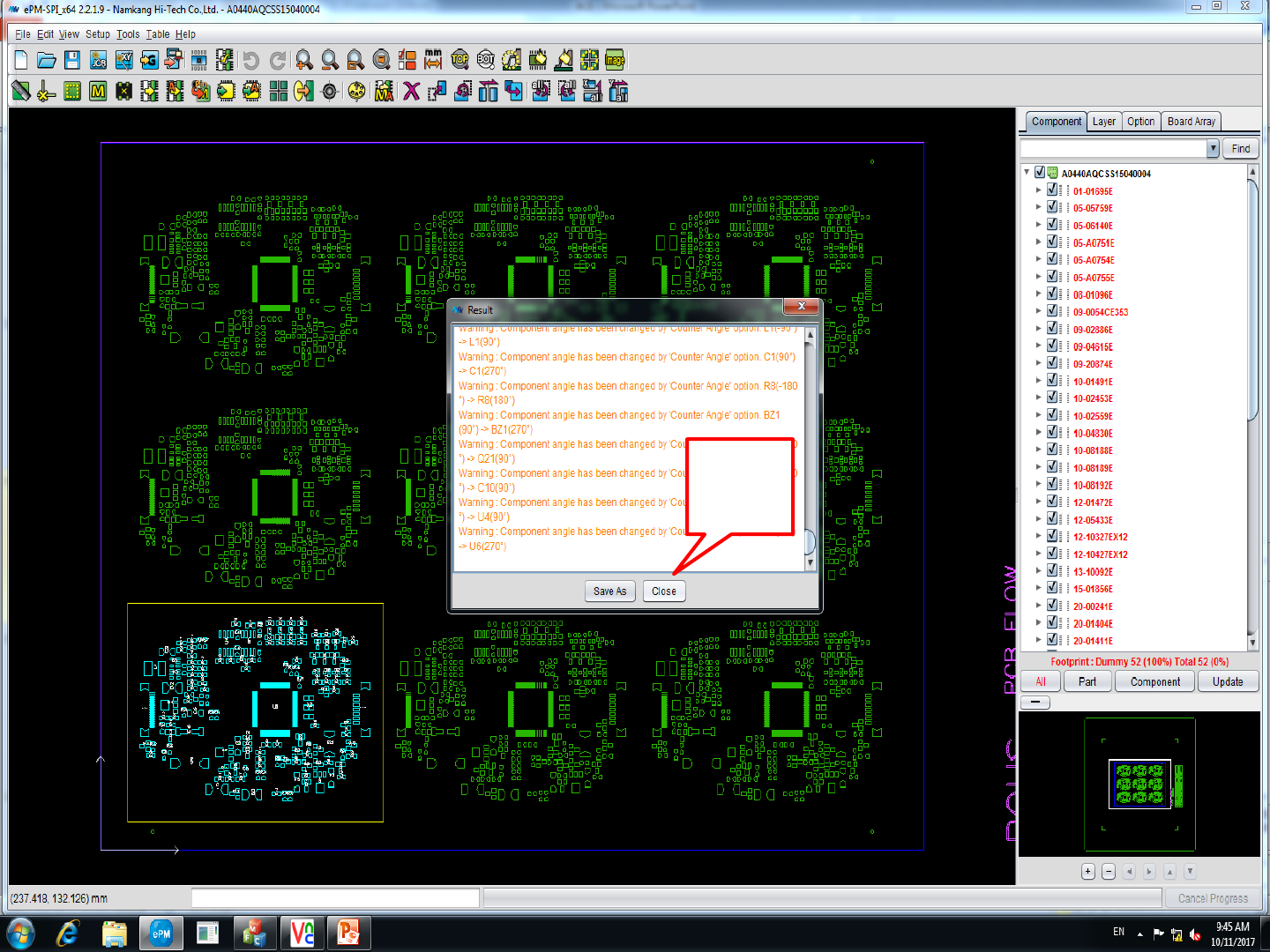Open the File menu
The image size is (1270, 952).
click(23, 34)
